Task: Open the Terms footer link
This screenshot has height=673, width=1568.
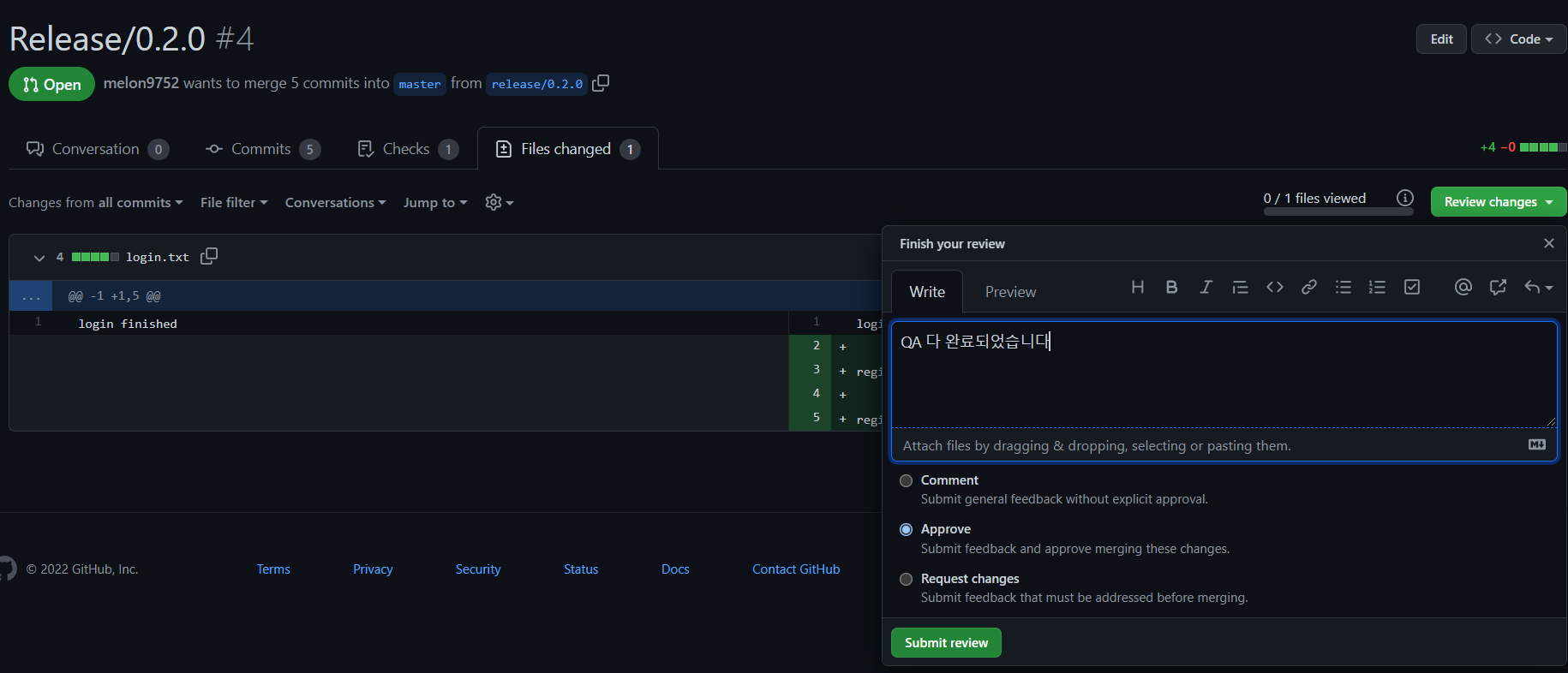Action: point(273,569)
